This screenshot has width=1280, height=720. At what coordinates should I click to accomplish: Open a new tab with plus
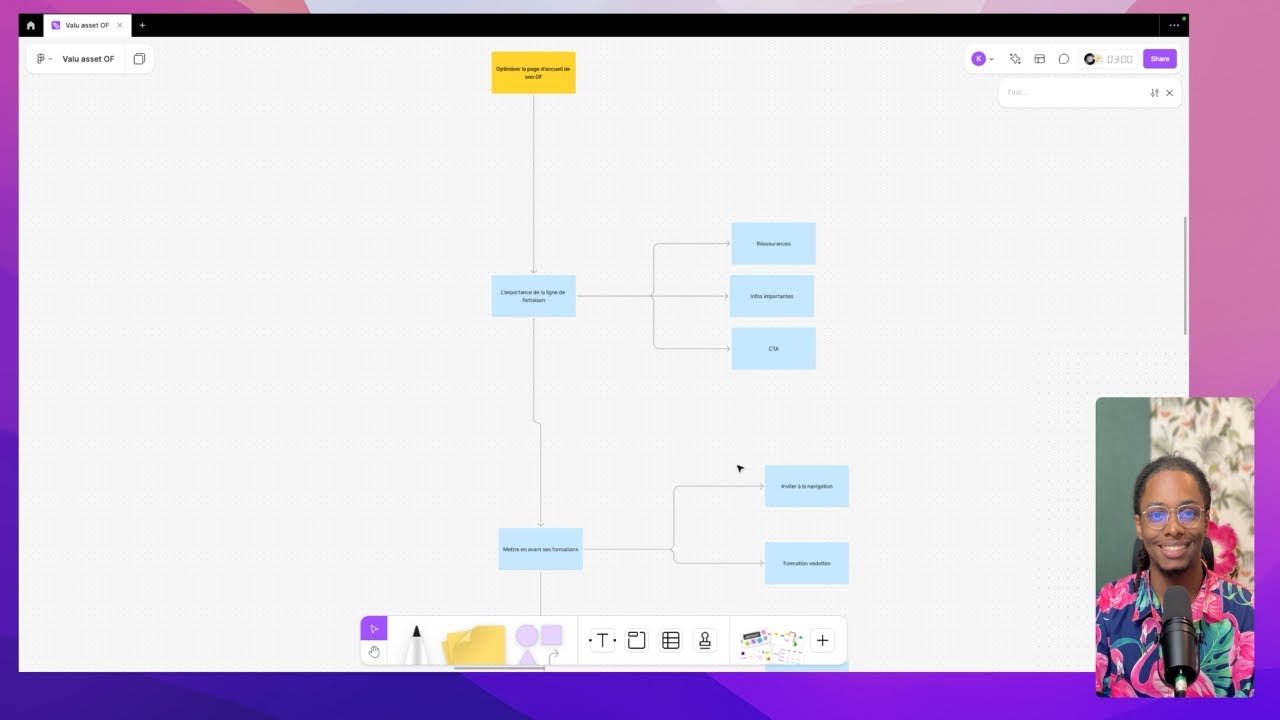tap(142, 25)
